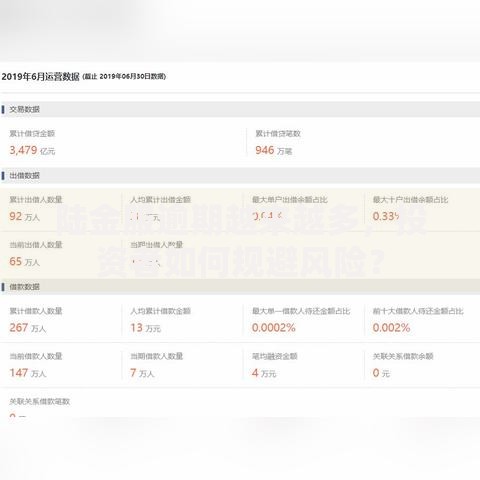Click the 92 万人 value
Screen dimensions: 480x480
coord(24,217)
